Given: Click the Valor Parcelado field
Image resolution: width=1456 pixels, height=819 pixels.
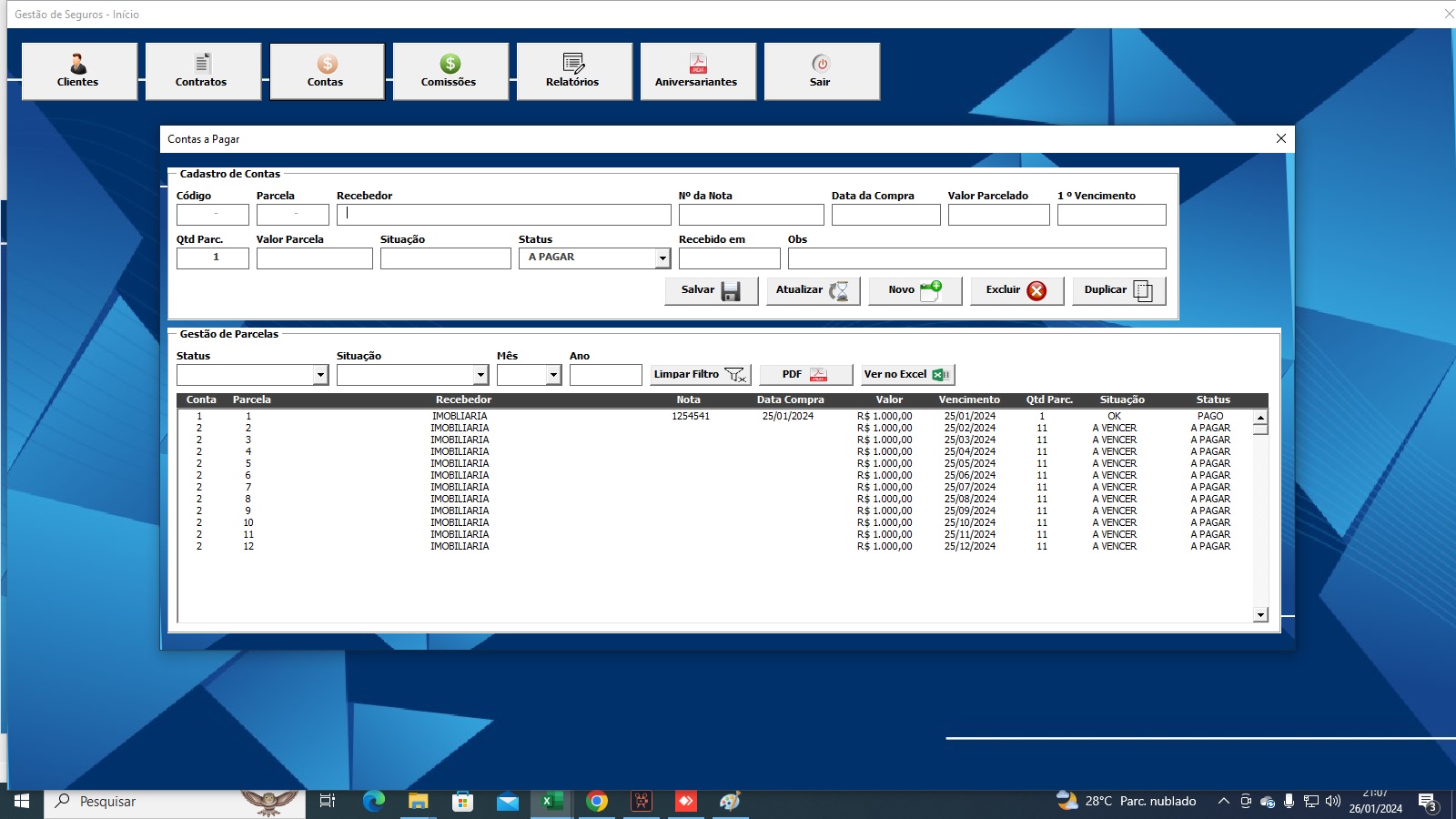Looking at the screenshot, I should click(999, 215).
